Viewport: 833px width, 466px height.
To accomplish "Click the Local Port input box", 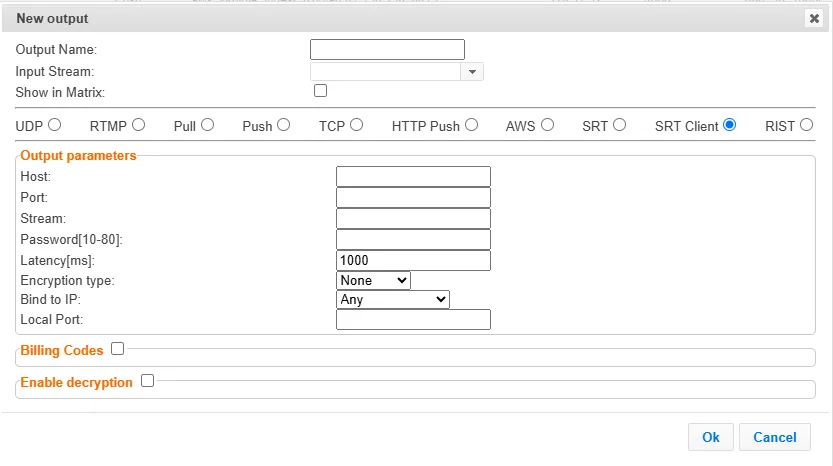I will 413,320.
